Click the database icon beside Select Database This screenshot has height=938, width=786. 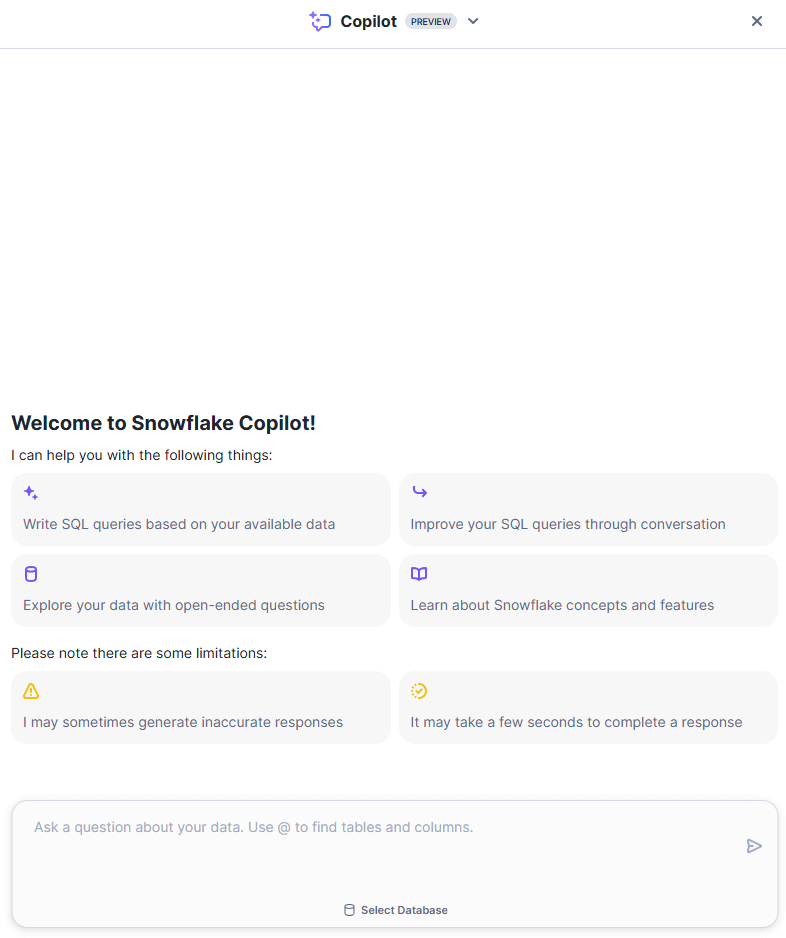point(348,910)
